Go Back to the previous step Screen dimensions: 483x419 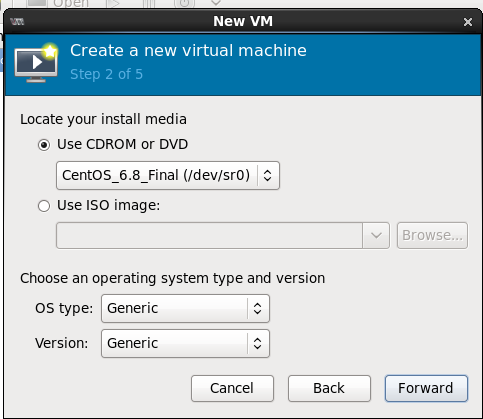click(329, 388)
